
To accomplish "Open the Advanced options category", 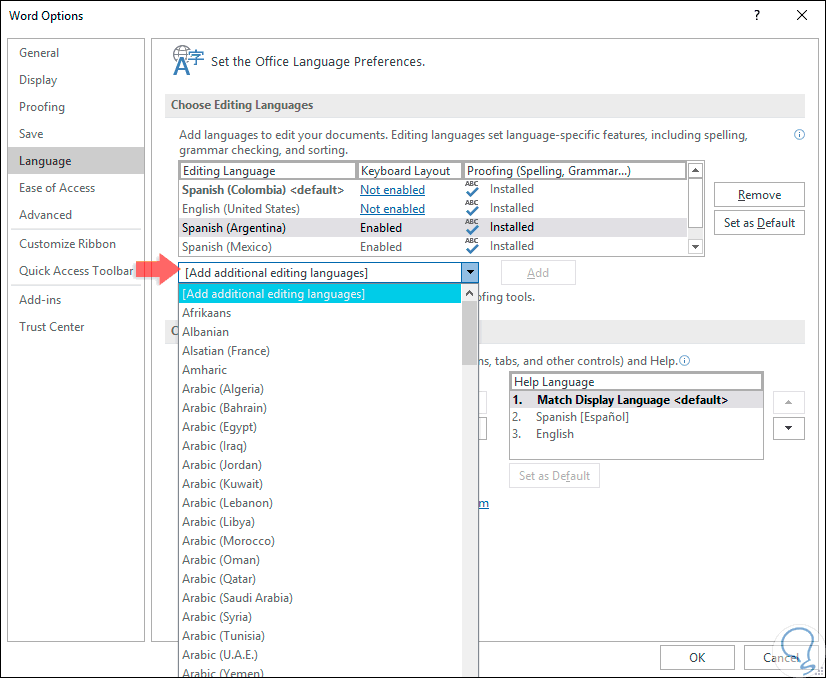I will [76, 215].
